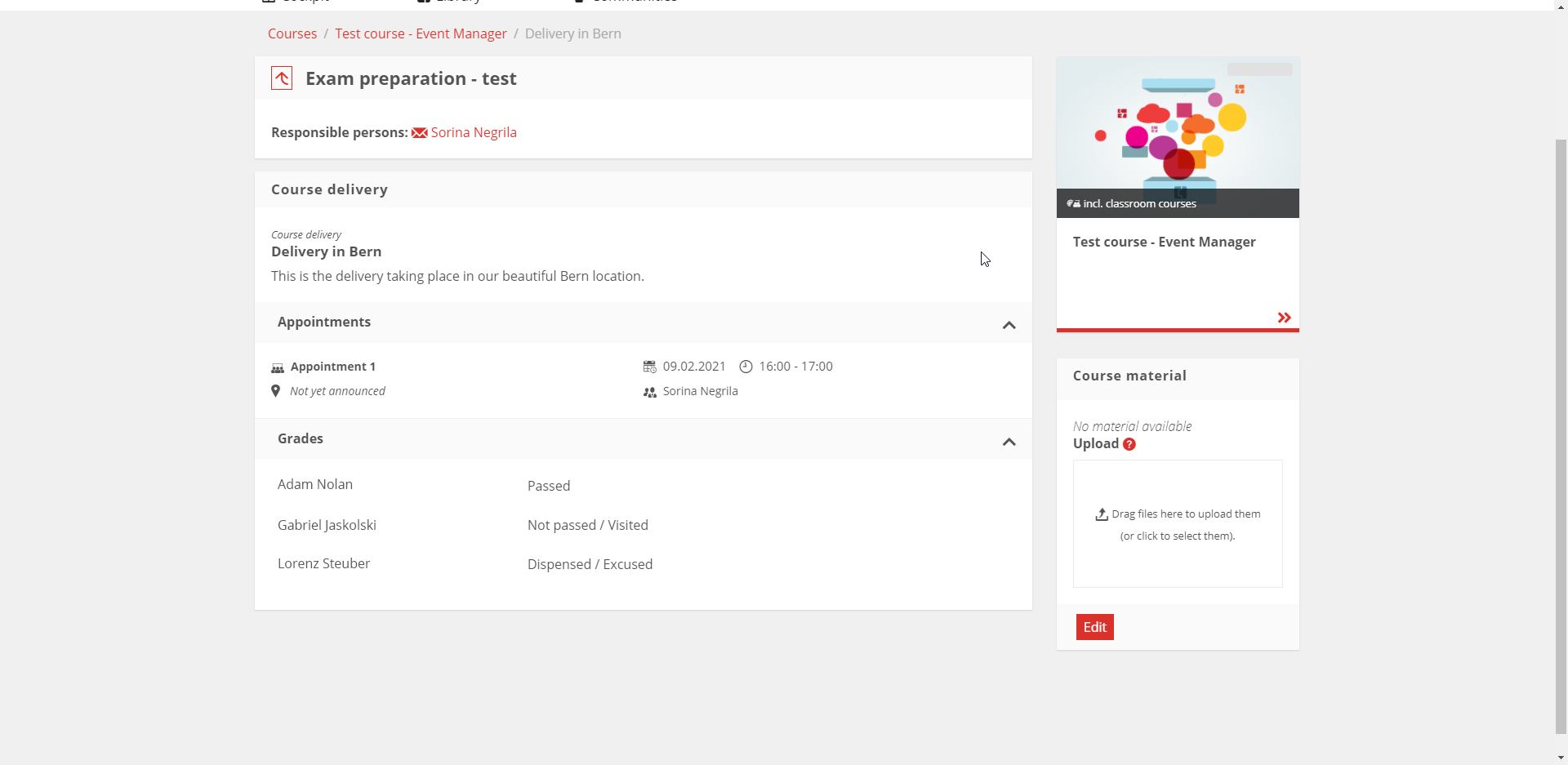Open Sorina Negrila responsible person link

[474, 132]
